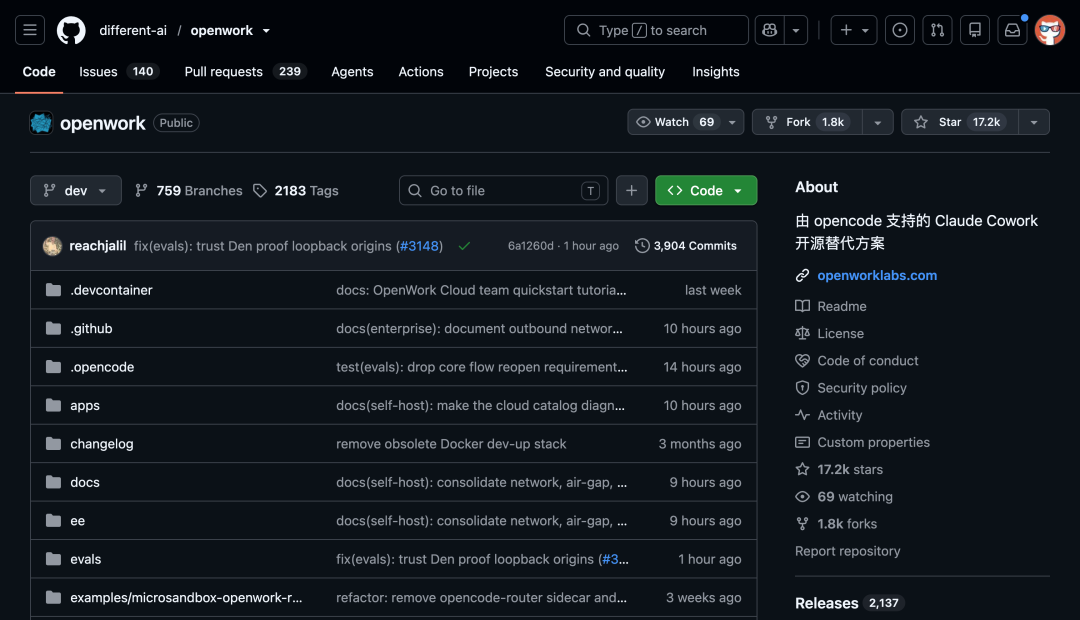Open the .github folder

pos(91,329)
